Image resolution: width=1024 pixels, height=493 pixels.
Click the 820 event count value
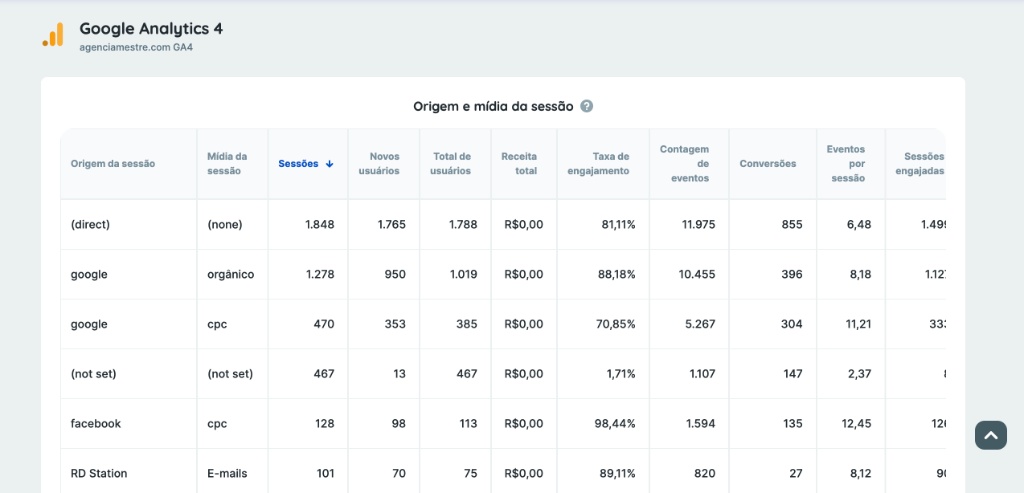click(x=705, y=473)
